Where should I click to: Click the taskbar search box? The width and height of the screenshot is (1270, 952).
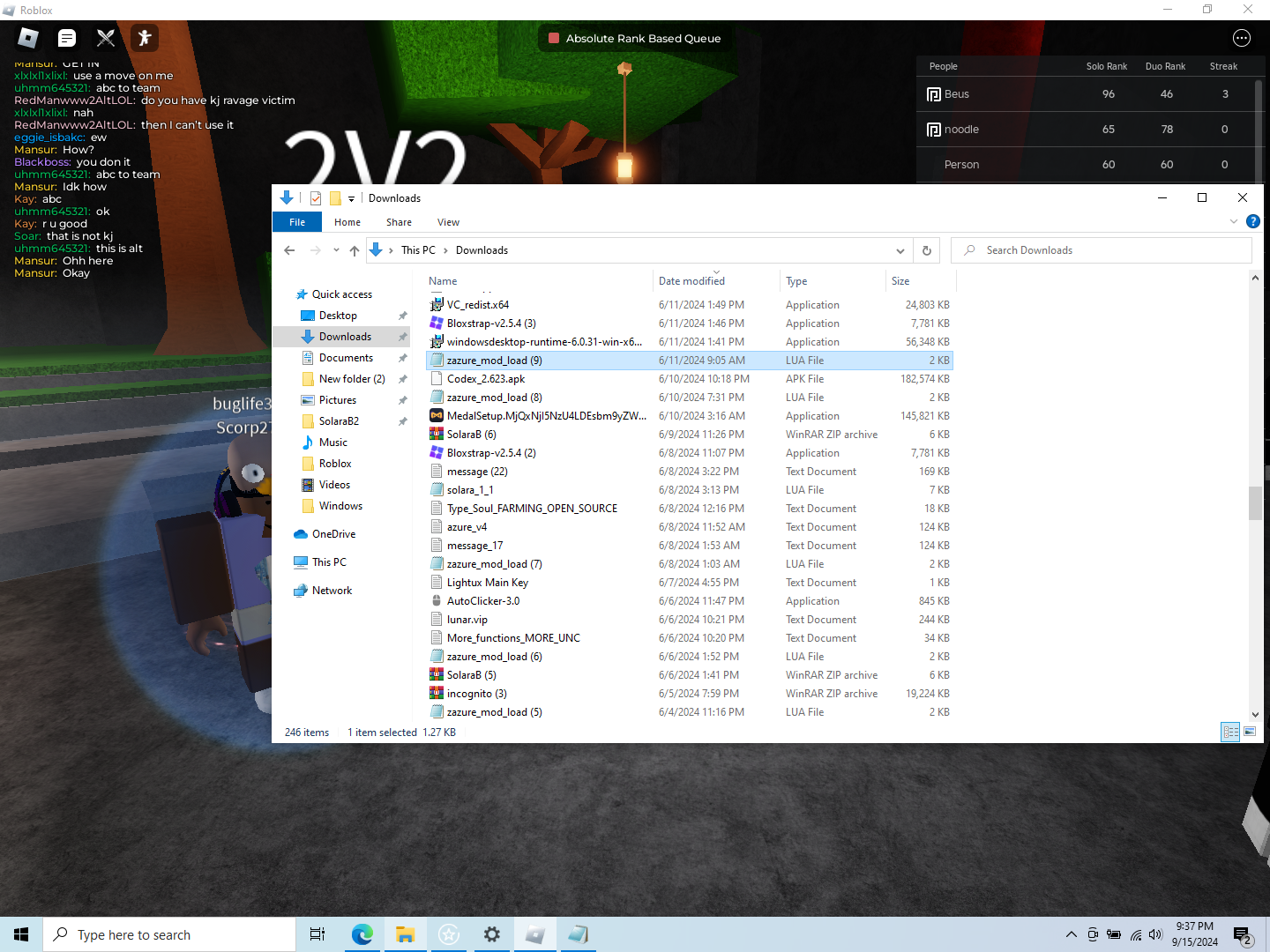[x=169, y=934]
